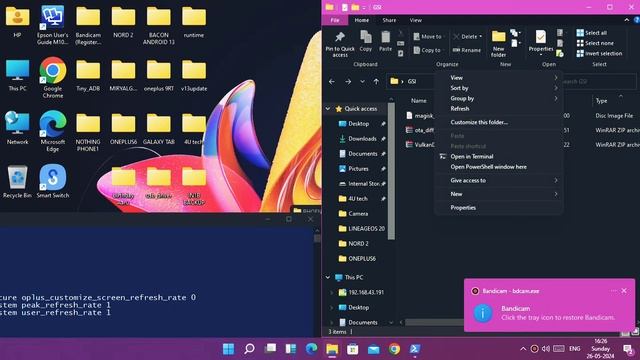The image size is (640, 360).
Task: Open the HP folder on the desktop
Action: coord(17,21)
